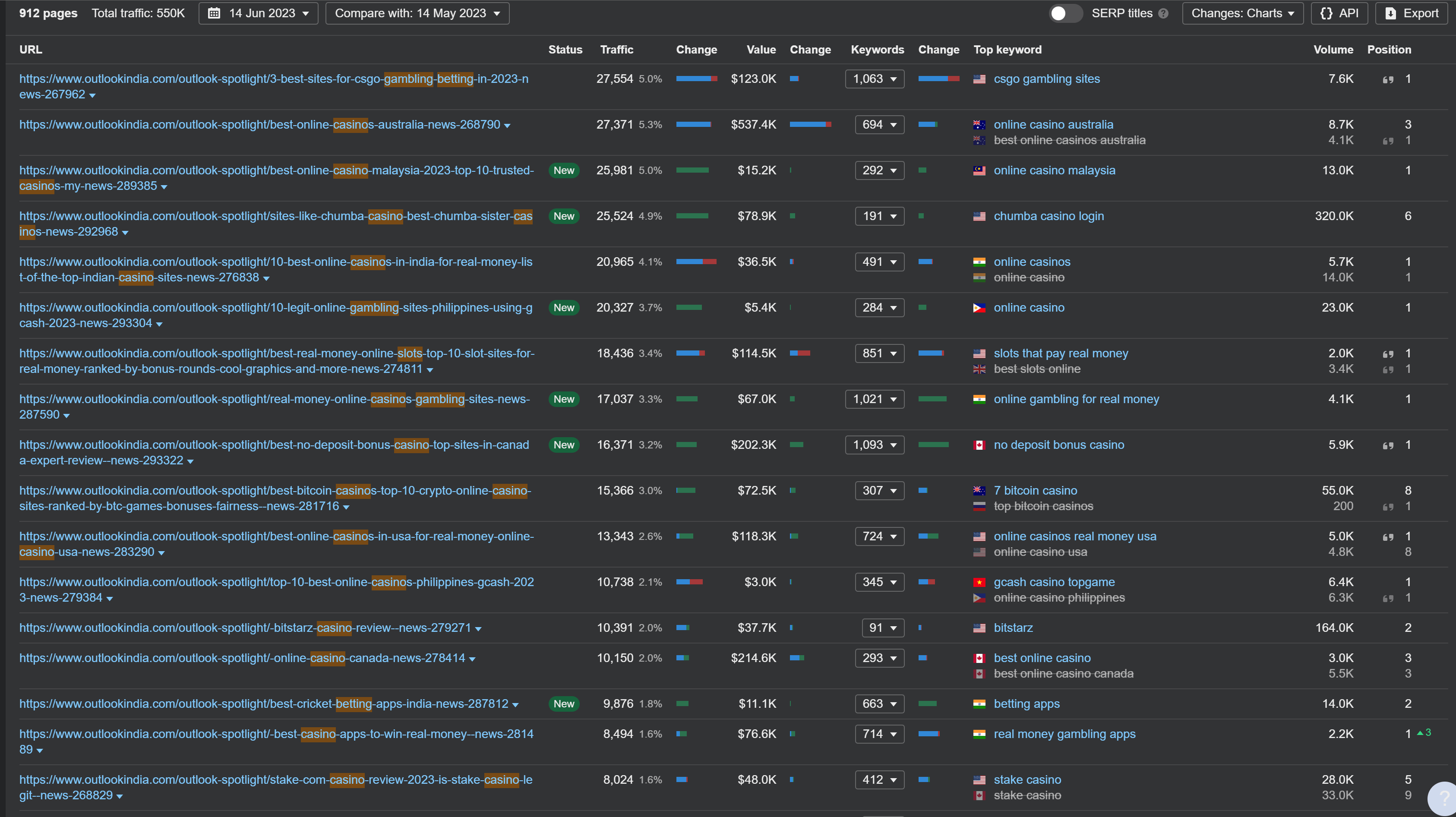
Task: Expand the 1,063 keywords dropdown
Action: [x=875, y=79]
